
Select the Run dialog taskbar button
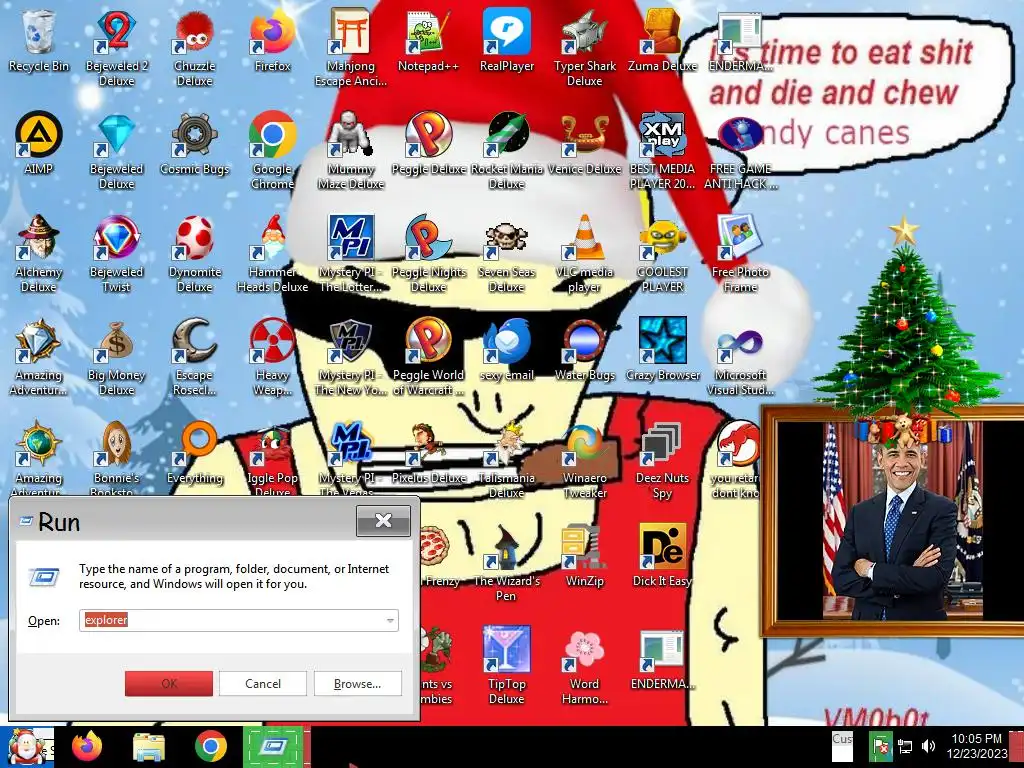[x=273, y=747]
